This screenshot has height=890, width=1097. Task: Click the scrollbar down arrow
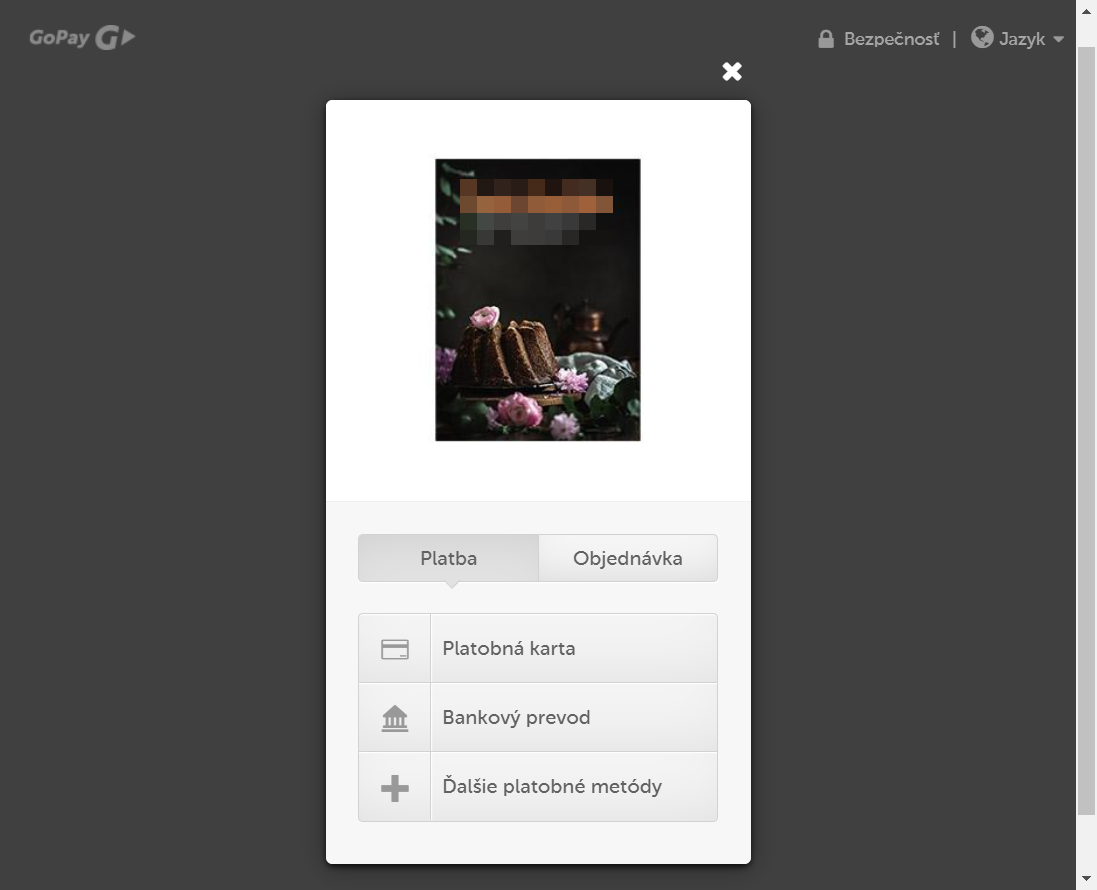click(1086, 879)
